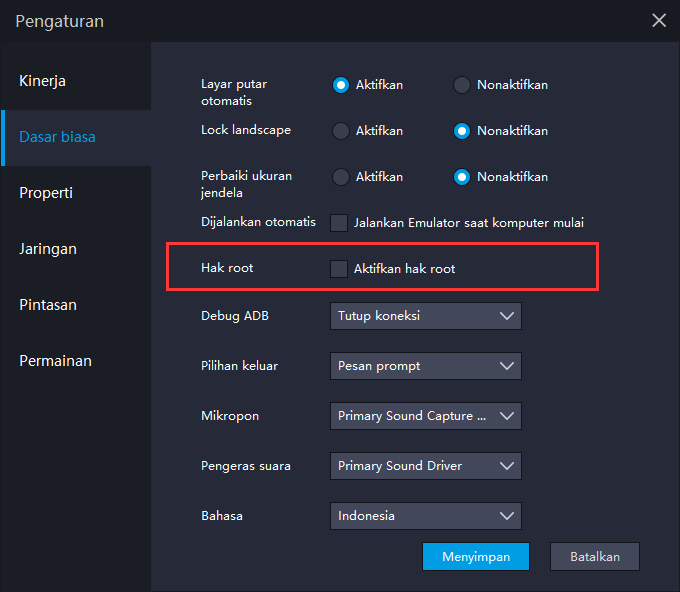Select Nonaktifkan for Layar putar otomatis
This screenshot has width=680, height=592.
461,85
